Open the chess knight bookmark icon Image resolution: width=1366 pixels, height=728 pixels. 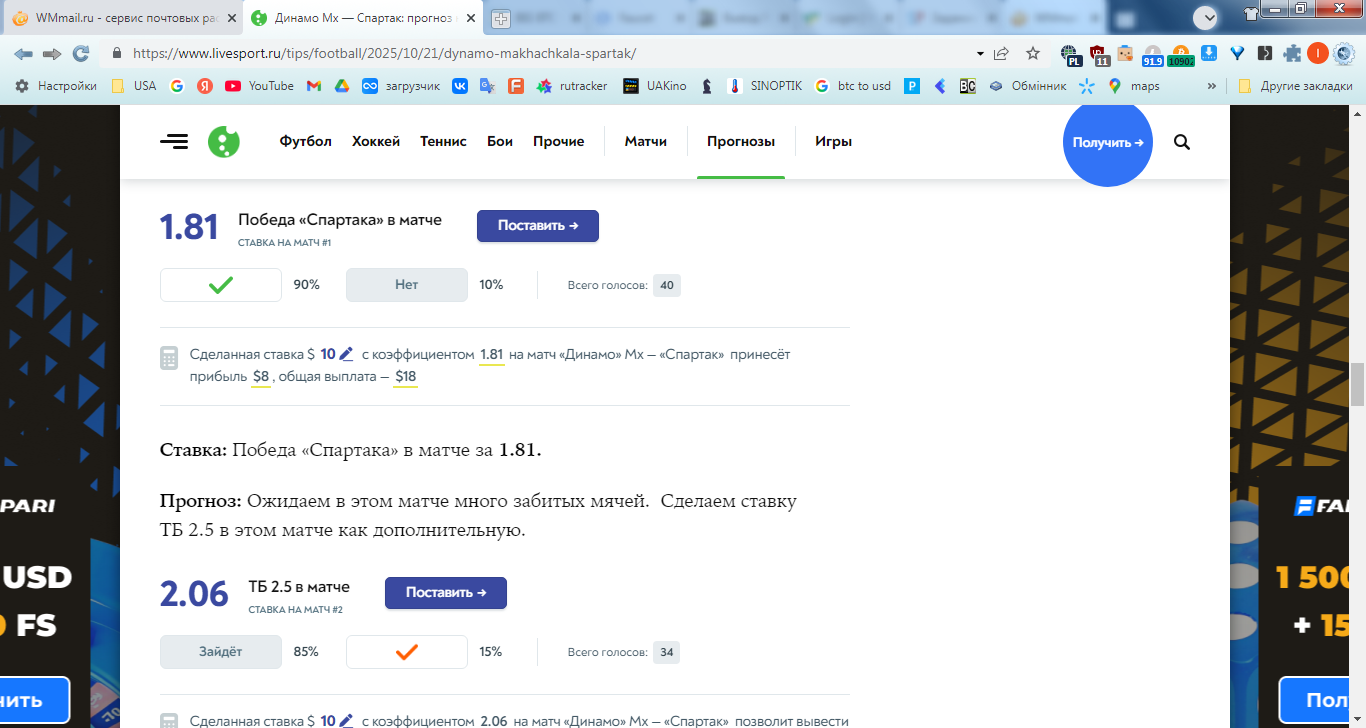(707, 86)
